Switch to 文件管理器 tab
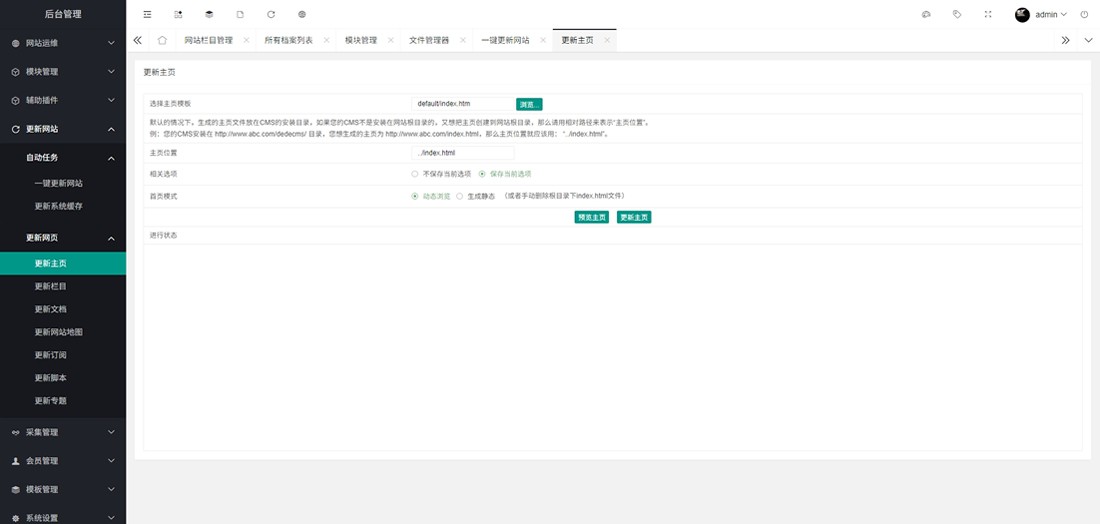Image resolution: width=1100 pixels, height=524 pixels. pos(429,40)
